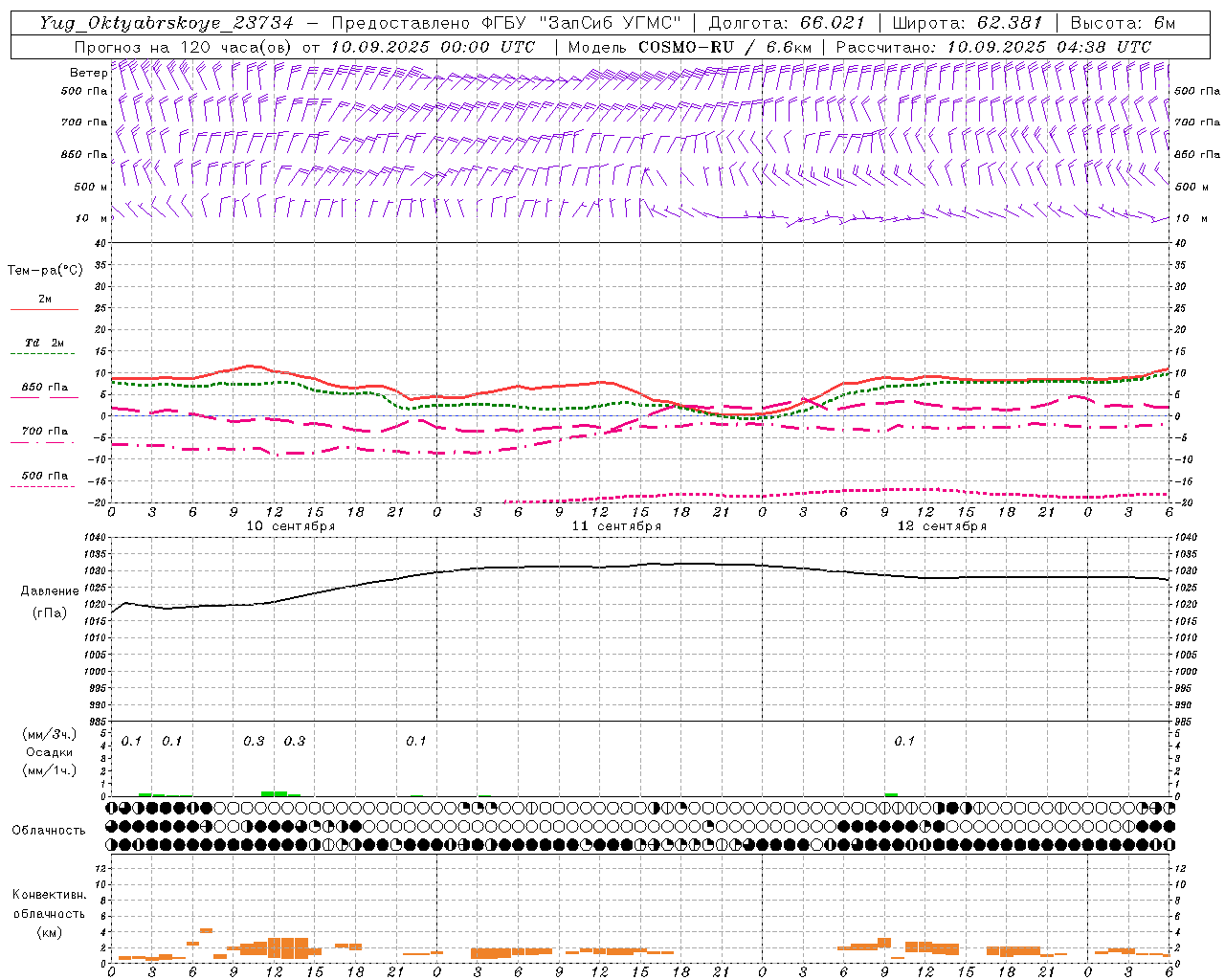Viewport: 1225px width, 980px height.
Task: Click the Давление pressure panel label
Action: pos(50,591)
